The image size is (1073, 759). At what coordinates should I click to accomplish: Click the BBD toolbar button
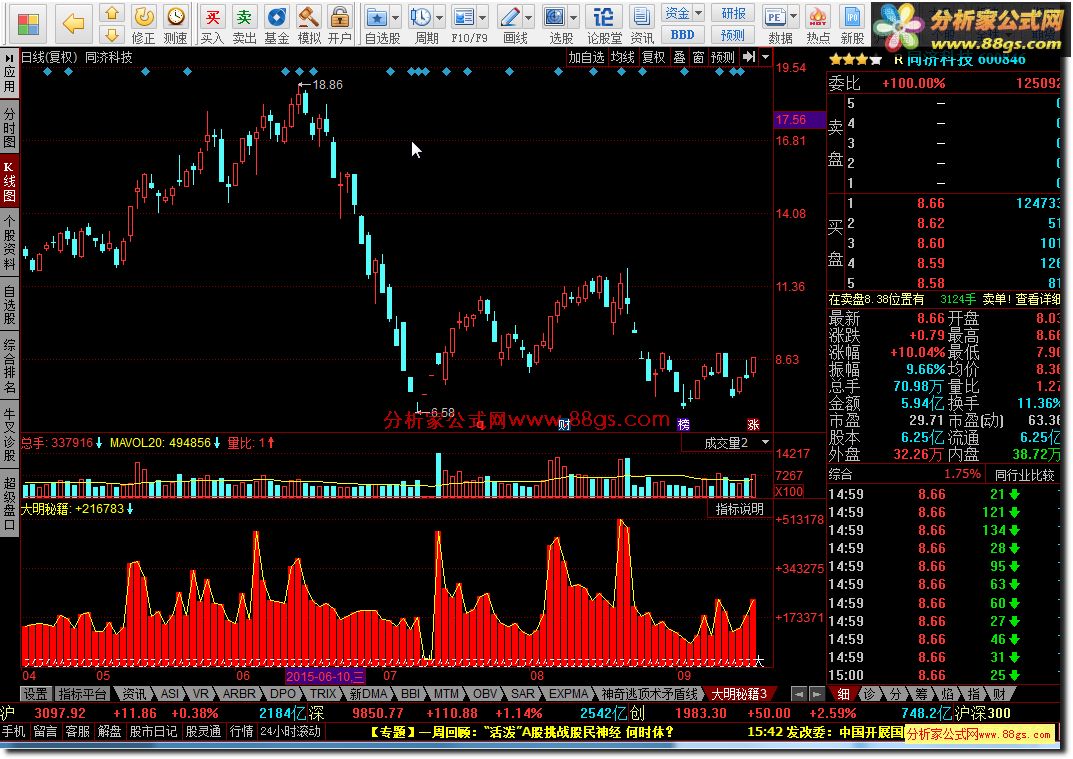tap(683, 34)
